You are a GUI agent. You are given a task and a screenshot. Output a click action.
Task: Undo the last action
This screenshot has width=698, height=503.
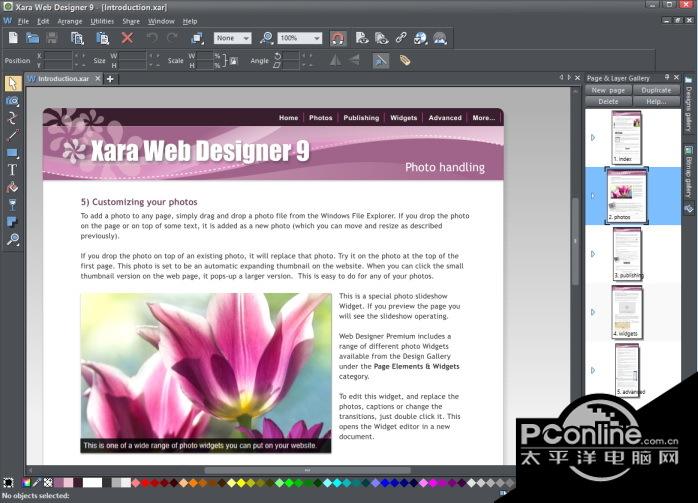152,38
